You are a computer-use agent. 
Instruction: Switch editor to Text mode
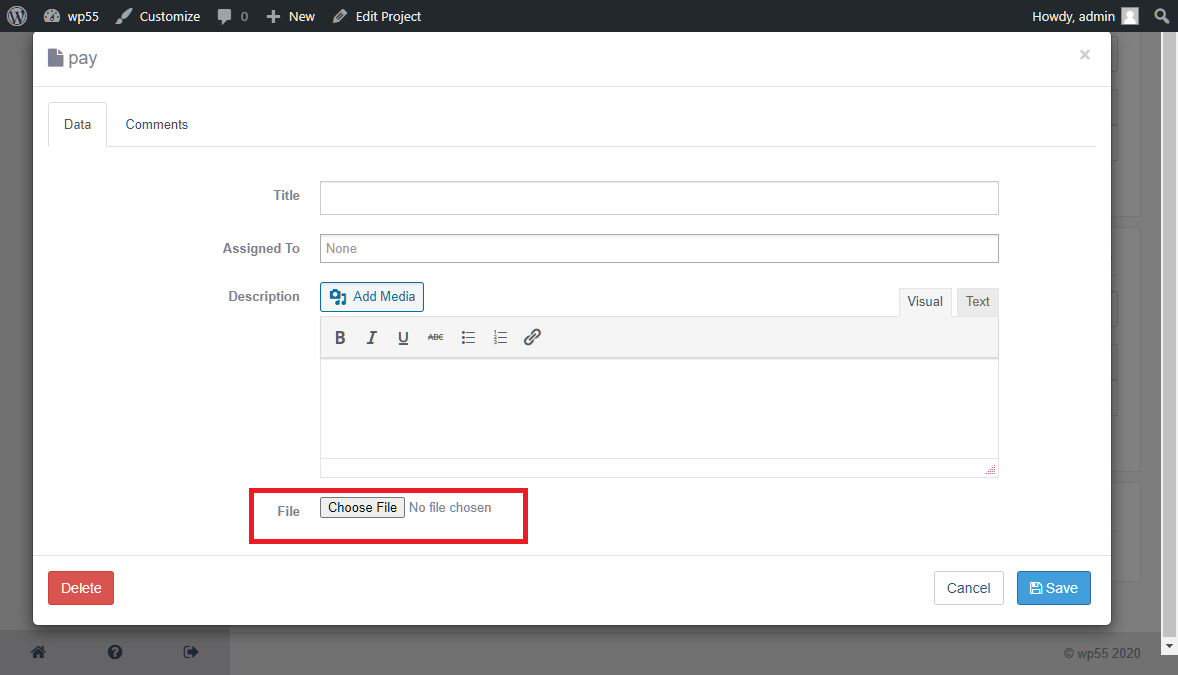tap(977, 301)
